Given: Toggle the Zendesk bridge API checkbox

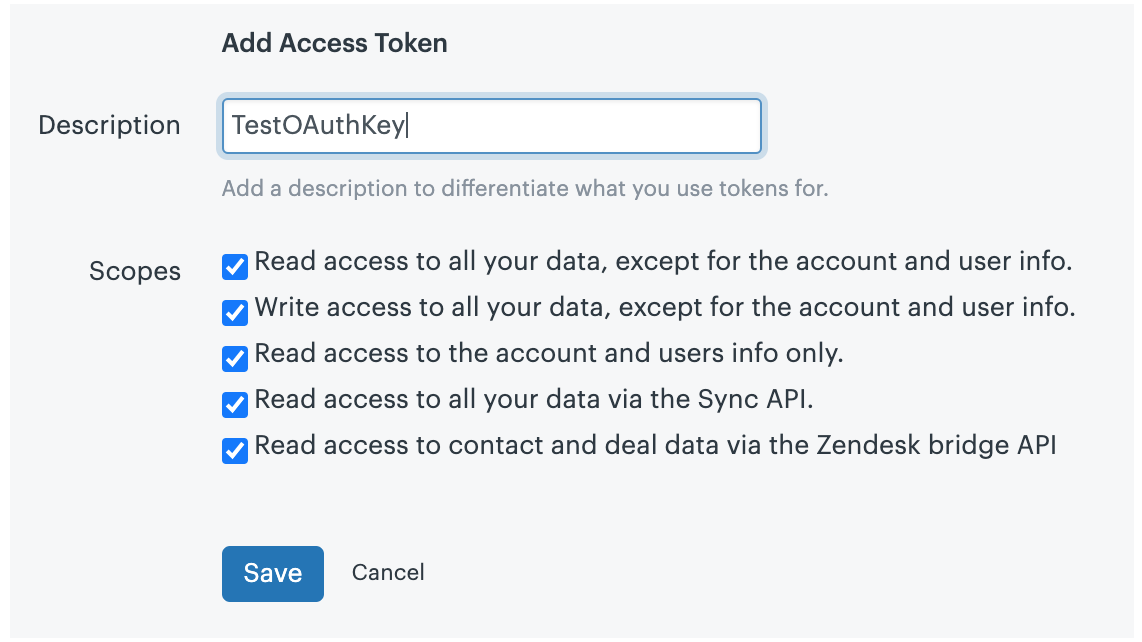Looking at the screenshot, I should coord(235,450).
